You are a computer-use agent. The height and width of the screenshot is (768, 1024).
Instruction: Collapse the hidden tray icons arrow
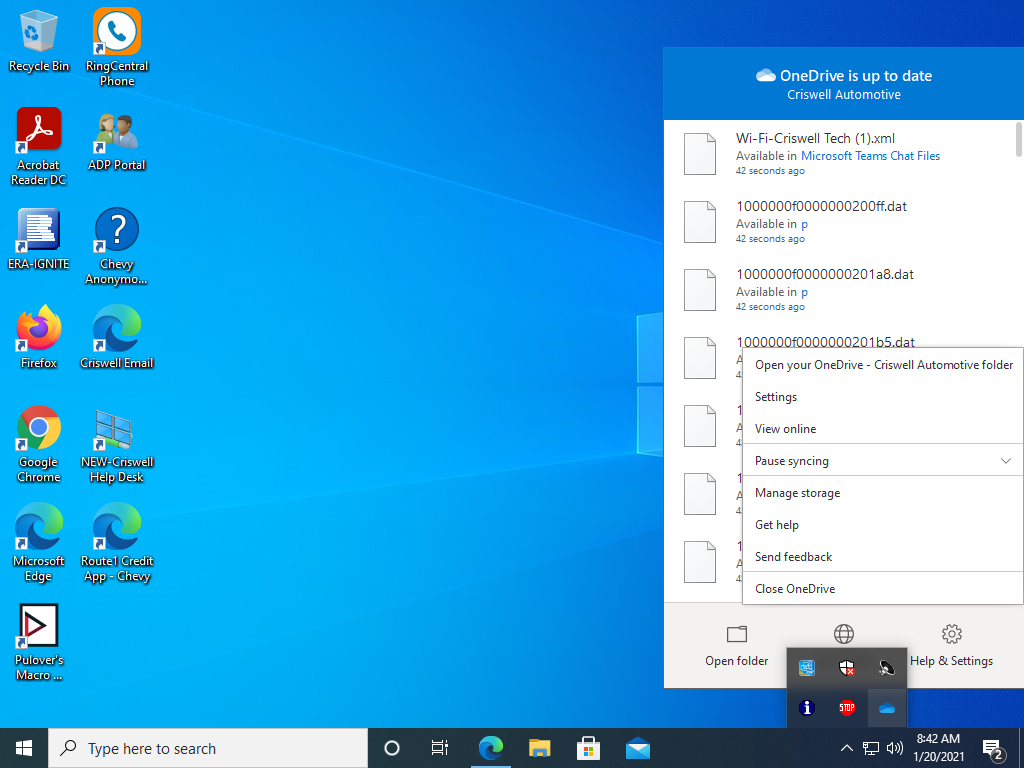coord(846,748)
